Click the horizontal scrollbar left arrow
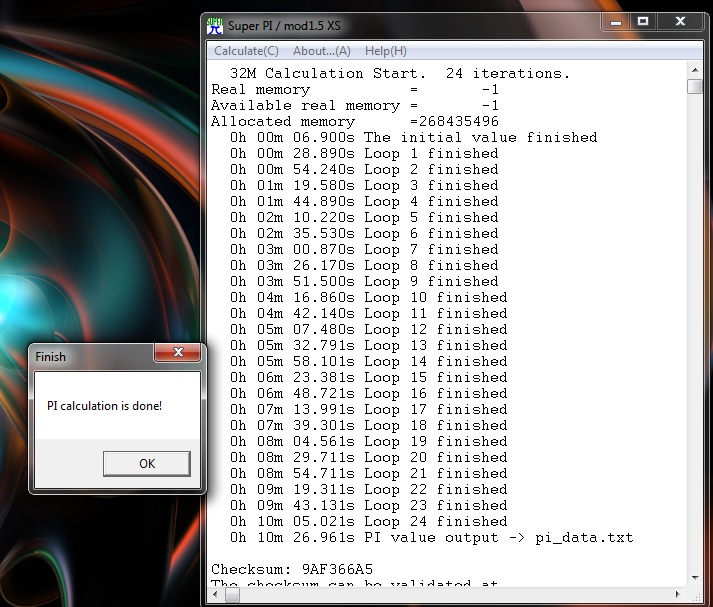Viewport: 713px width, 607px height. [216, 594]
